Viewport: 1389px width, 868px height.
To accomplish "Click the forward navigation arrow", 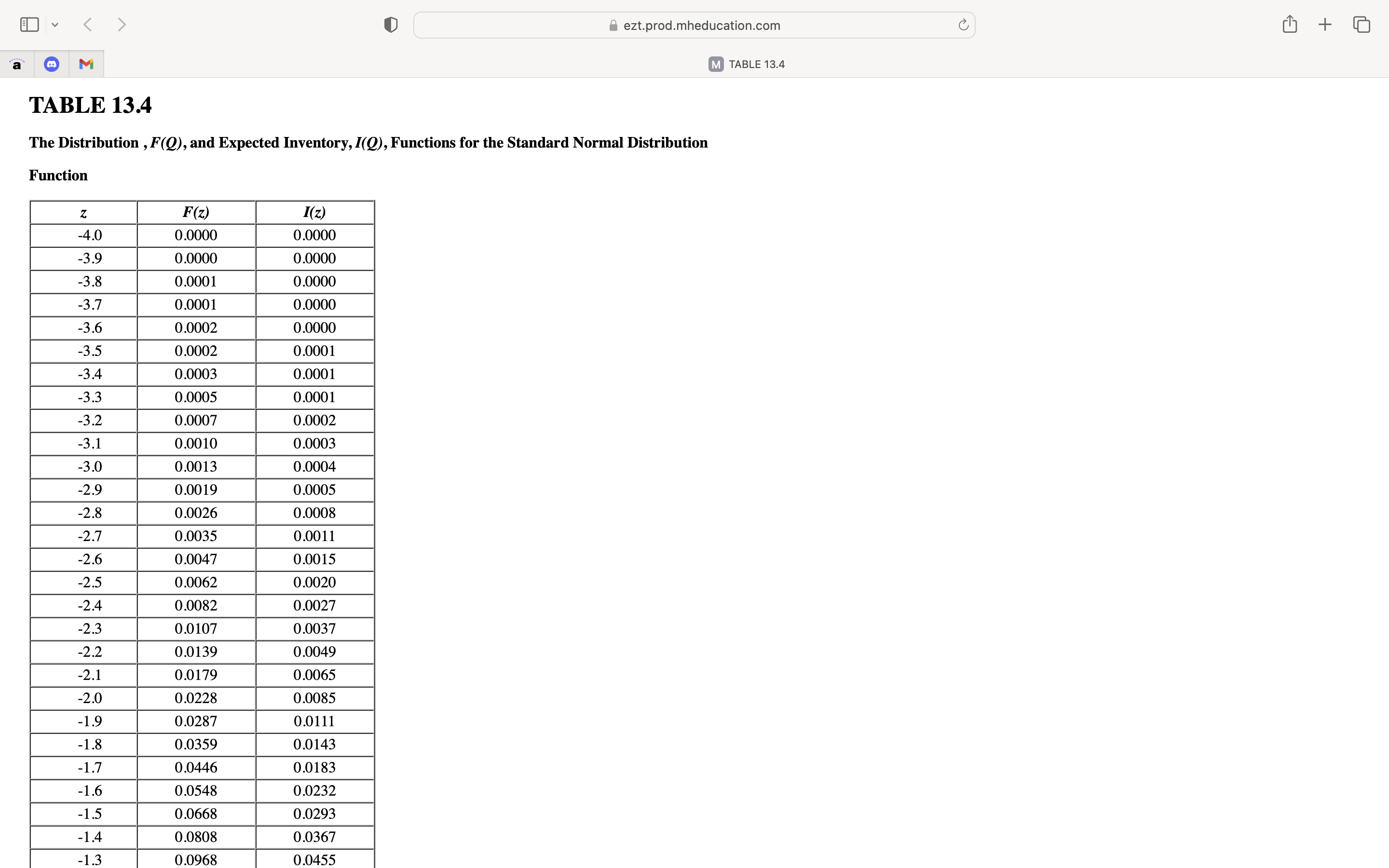I will click(x=122, y=24).
